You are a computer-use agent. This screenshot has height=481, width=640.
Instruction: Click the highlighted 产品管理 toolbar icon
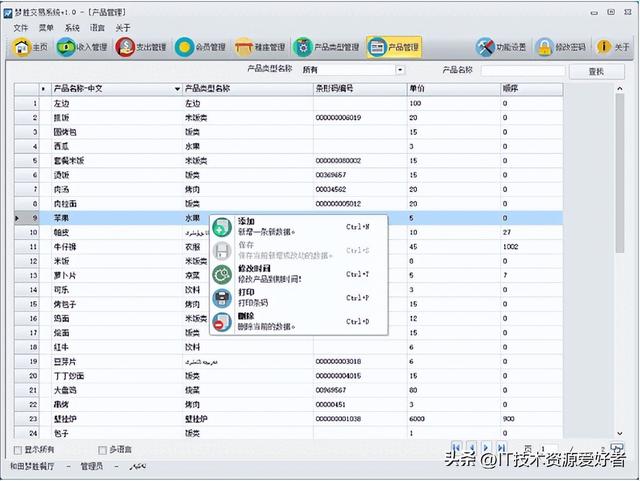393,47
